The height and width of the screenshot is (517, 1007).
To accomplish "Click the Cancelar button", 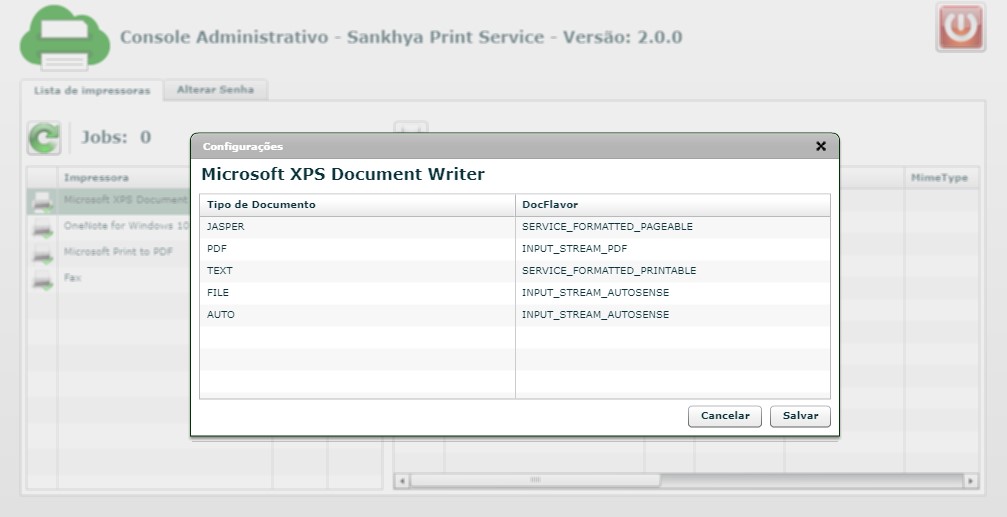I will point(724,416).
